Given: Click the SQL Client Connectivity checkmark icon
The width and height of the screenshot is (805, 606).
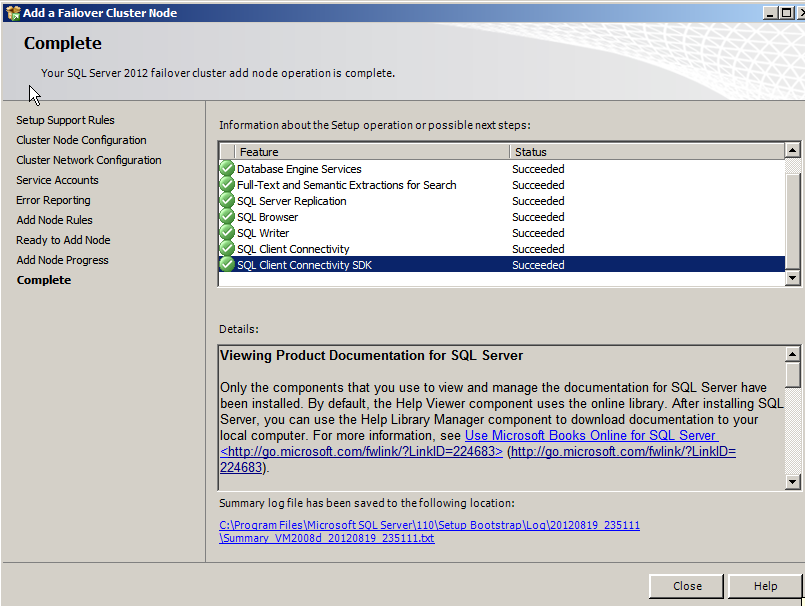Looking at the screenshot, I should 226,248.
